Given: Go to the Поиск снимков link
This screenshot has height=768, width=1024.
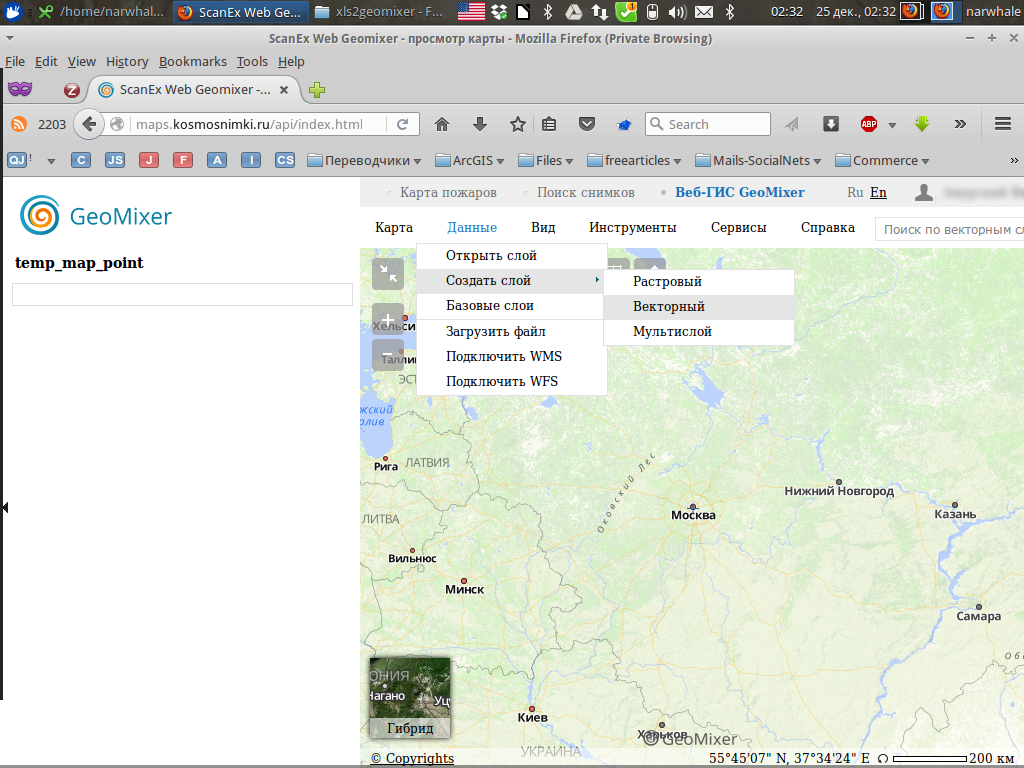Looking at the screenshot, I should 585,193.
